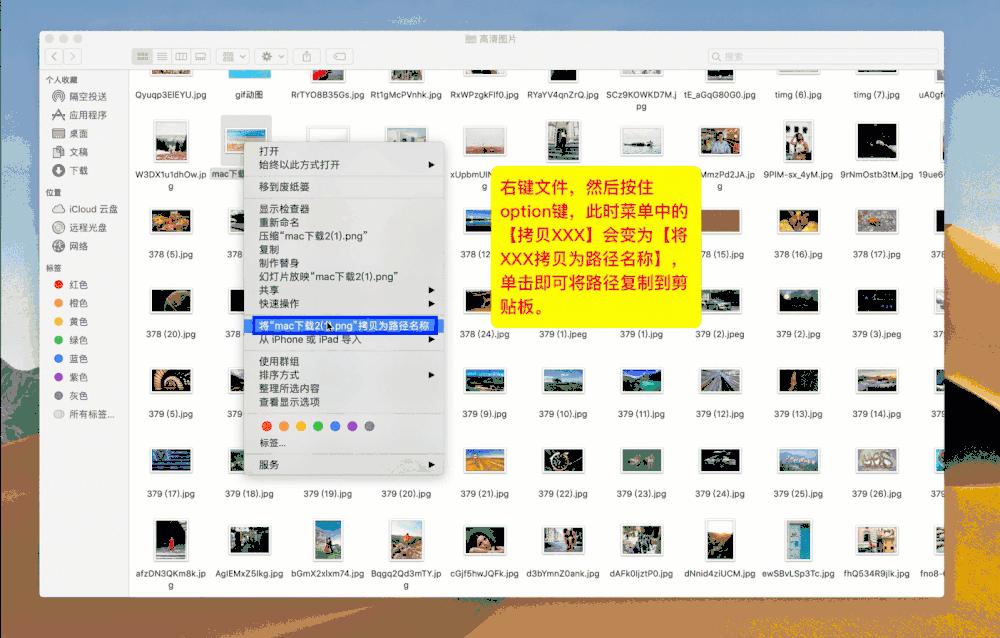
Task: Switch to column view
Action: [181, 56]
